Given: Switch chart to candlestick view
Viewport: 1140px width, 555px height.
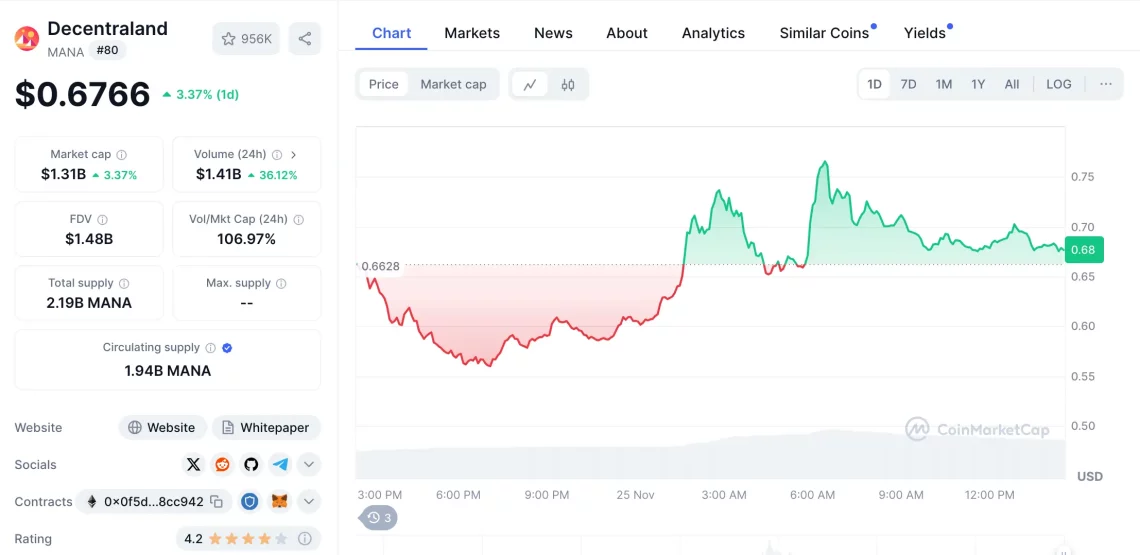Looking at the screenshot, I should click(x=568, y=85).
